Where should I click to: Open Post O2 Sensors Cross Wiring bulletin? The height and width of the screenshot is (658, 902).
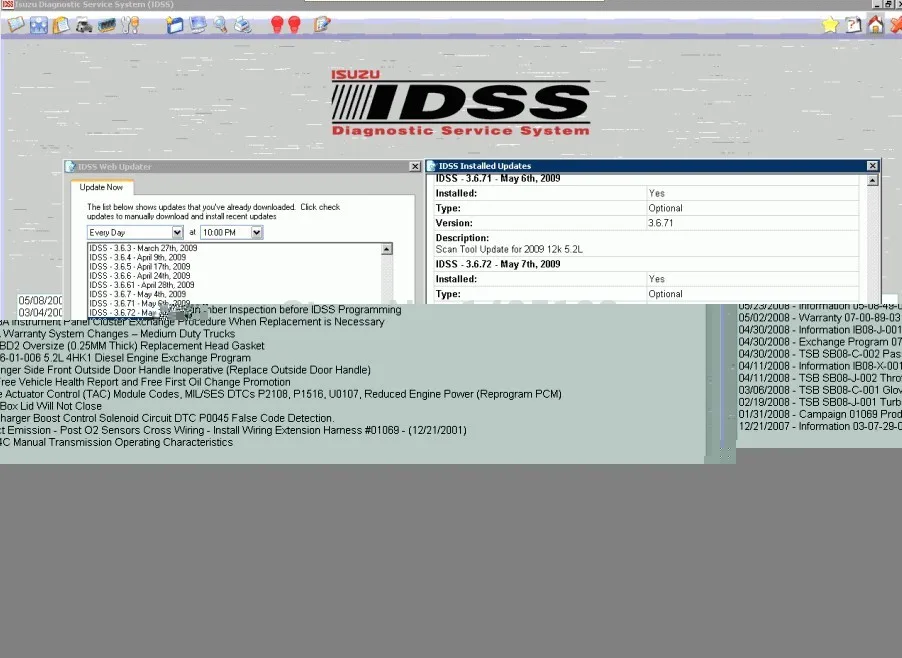233,430
